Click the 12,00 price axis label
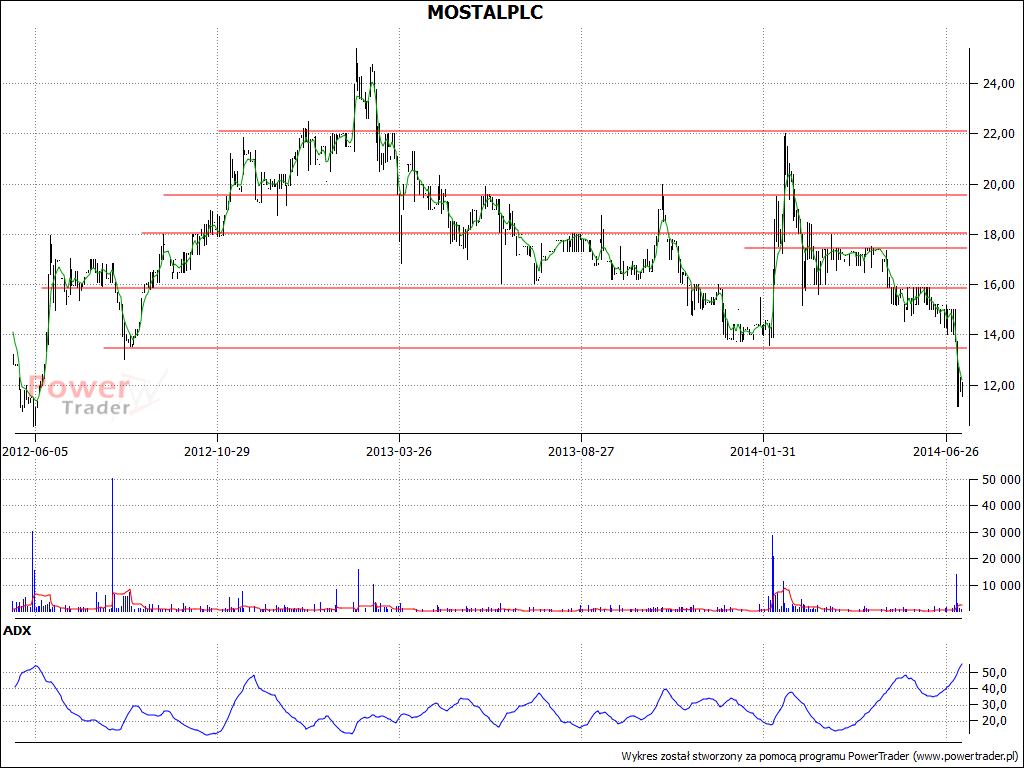 (999, 385)
